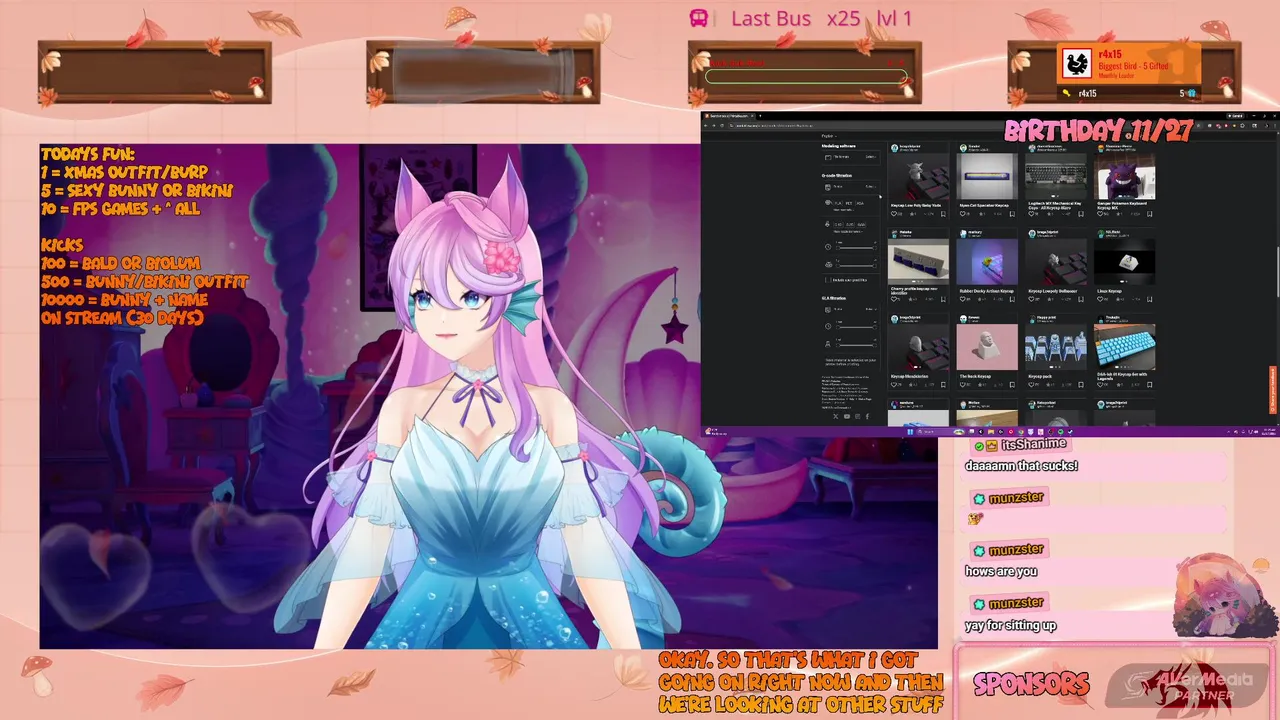Open the Keycap Low Poly Baby Yoda title

coord(916,205)
